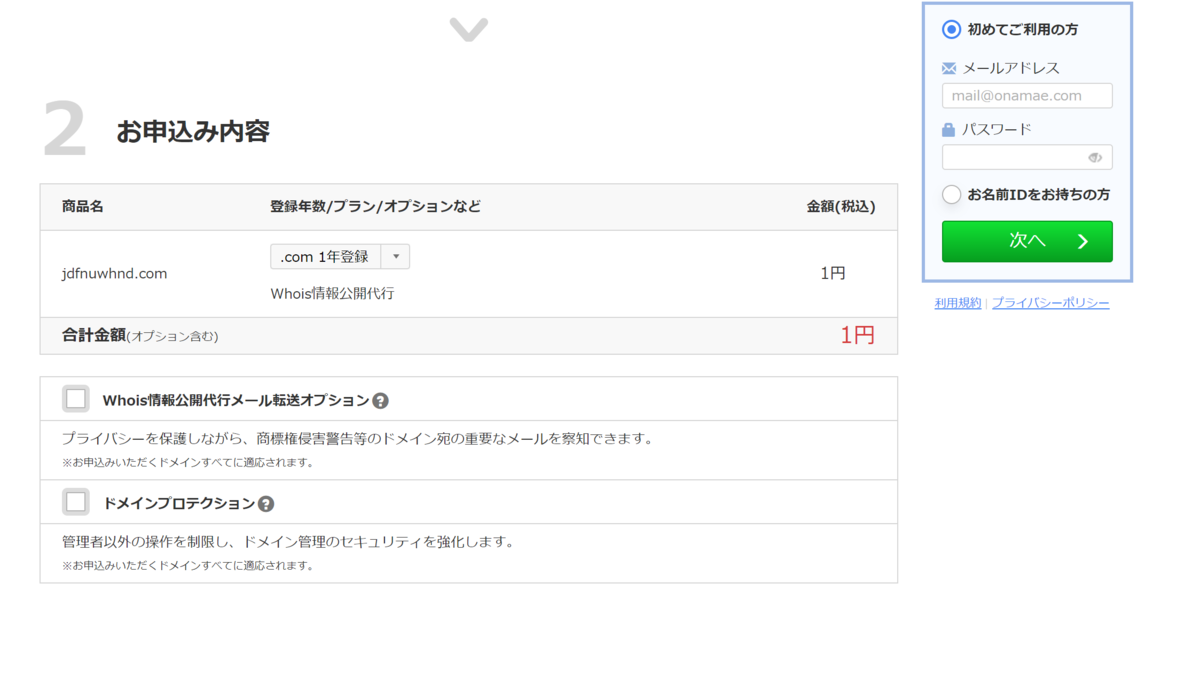Click the lock icon beside パスワード

click(949, 130)
